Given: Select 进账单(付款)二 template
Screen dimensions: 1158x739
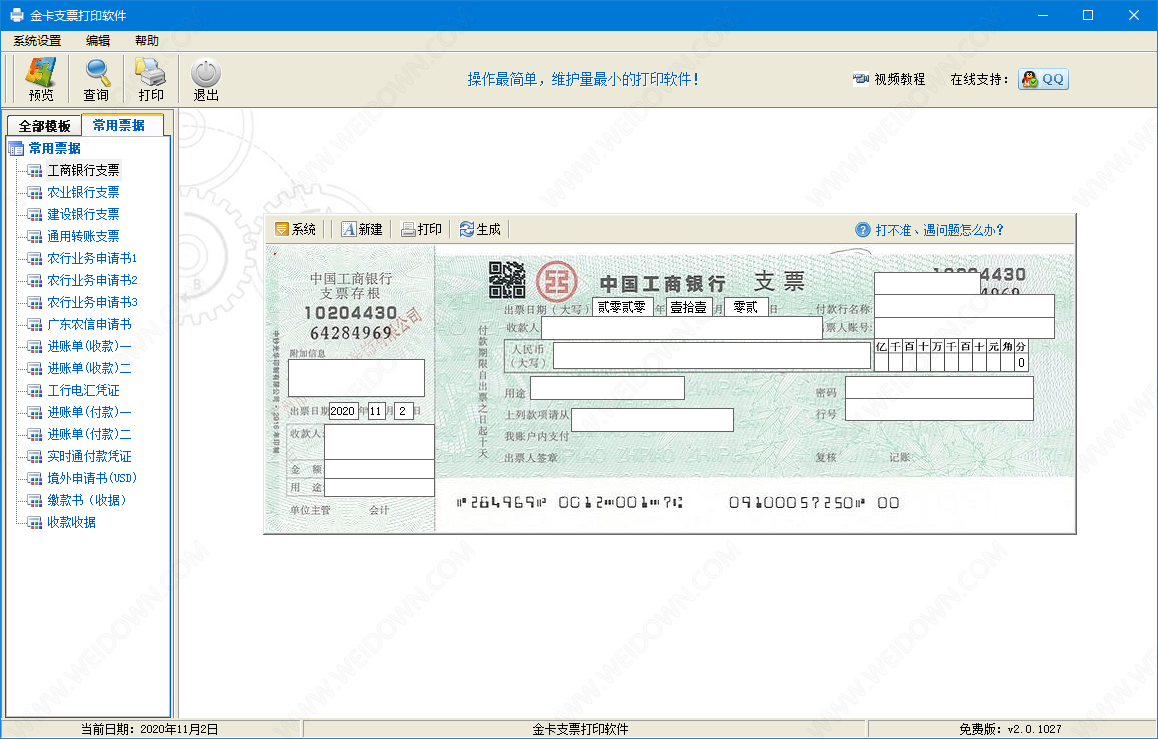Looking at the screenshot, I should [x=89, y=434].
